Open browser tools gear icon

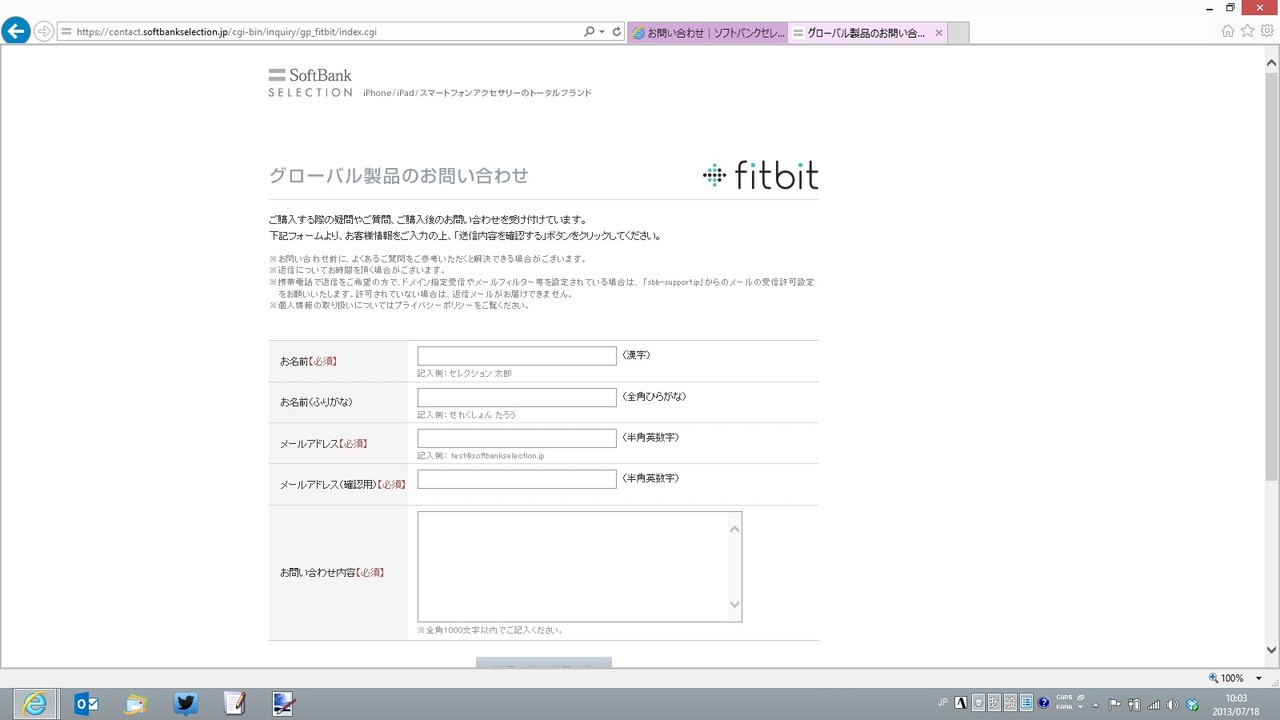(x=1267, y=31)
